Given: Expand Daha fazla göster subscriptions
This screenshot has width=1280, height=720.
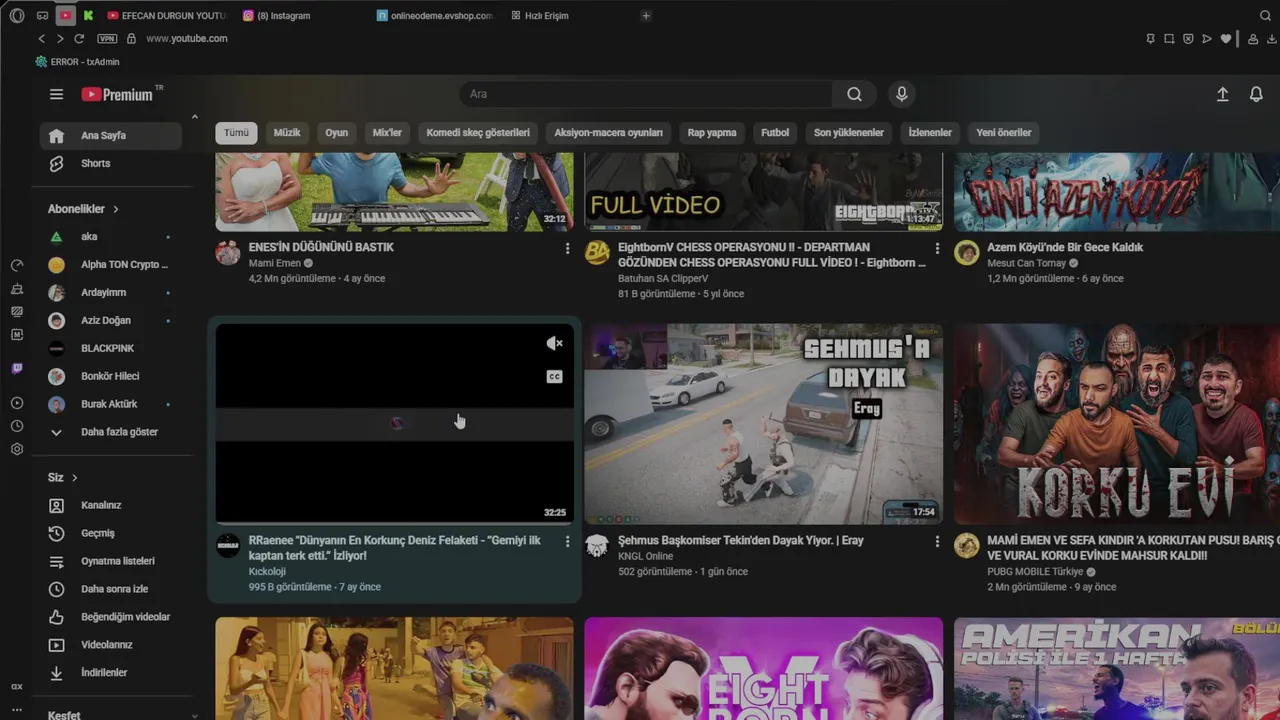Looking at the screenshot, I should (x=111, y=432).
